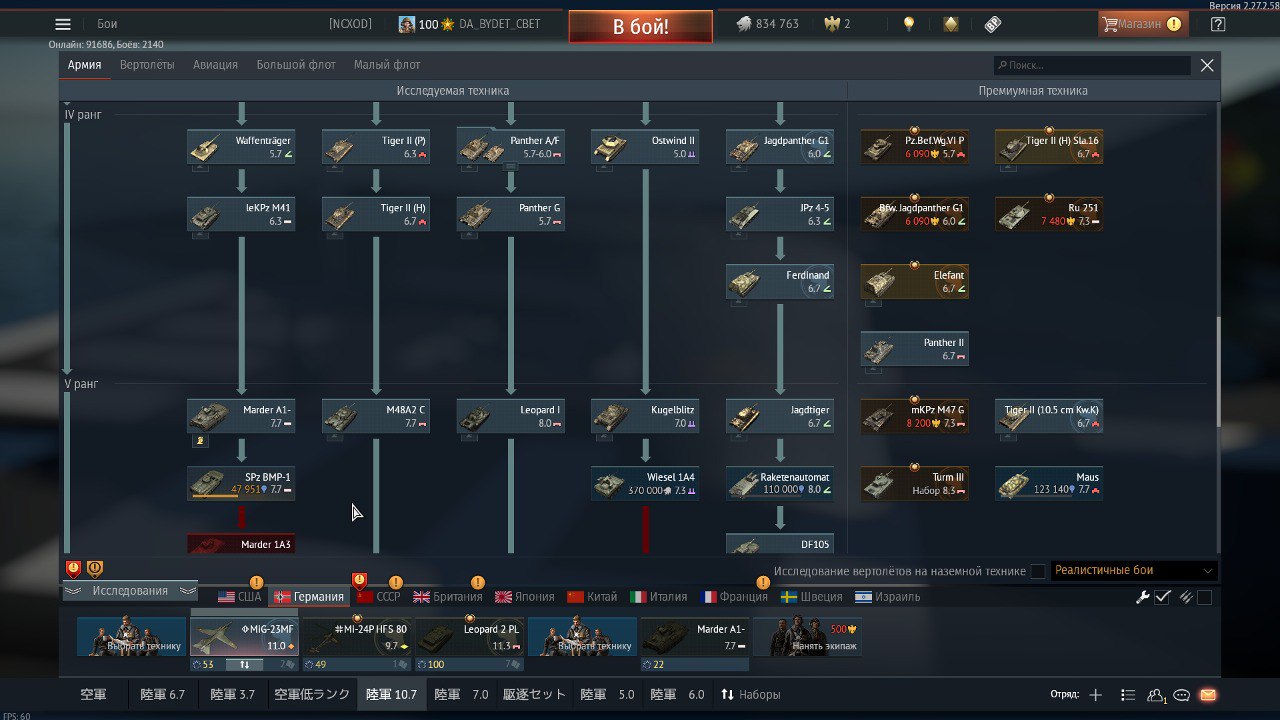Choose СССР nation tab

point(378,597)
